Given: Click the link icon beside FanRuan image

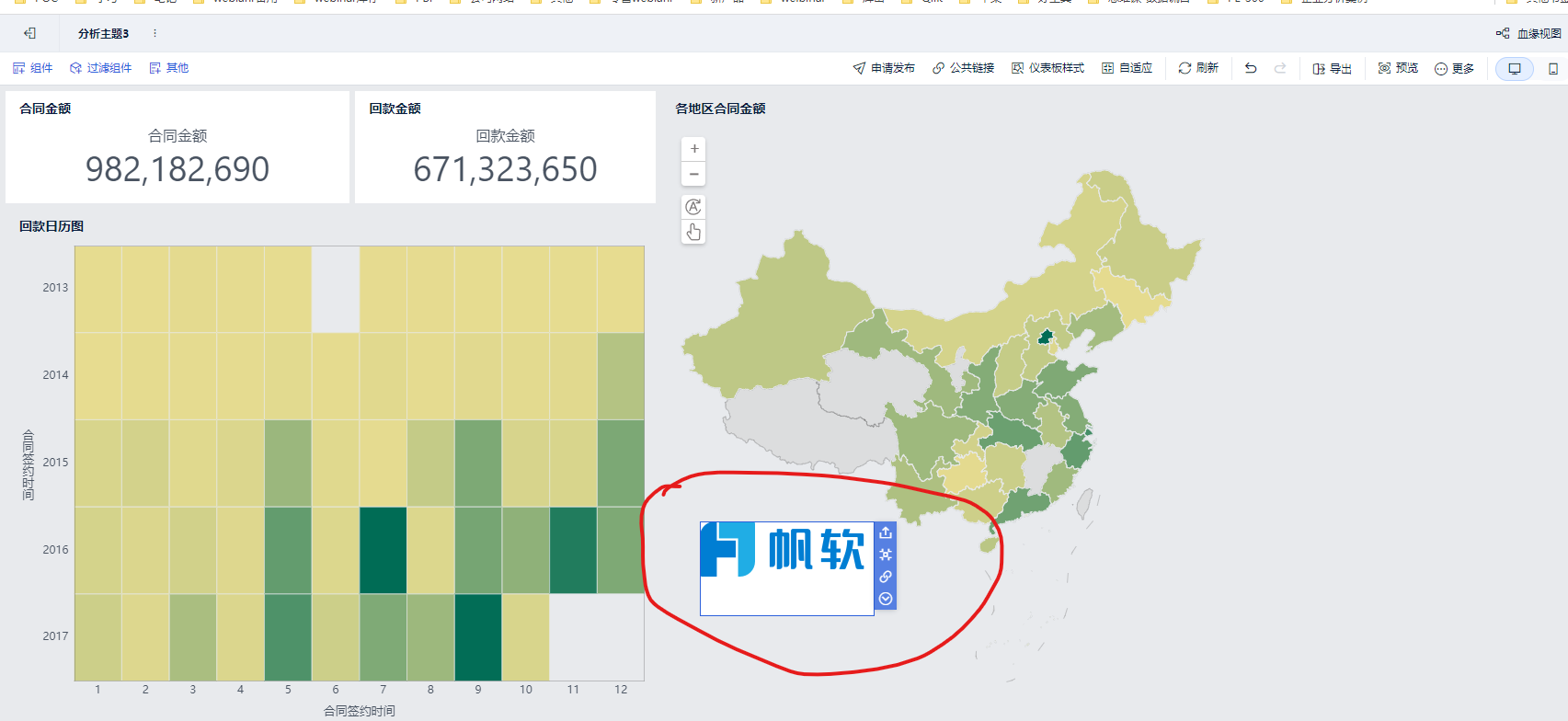Looking at the screenshot, I should click(886, 577).
